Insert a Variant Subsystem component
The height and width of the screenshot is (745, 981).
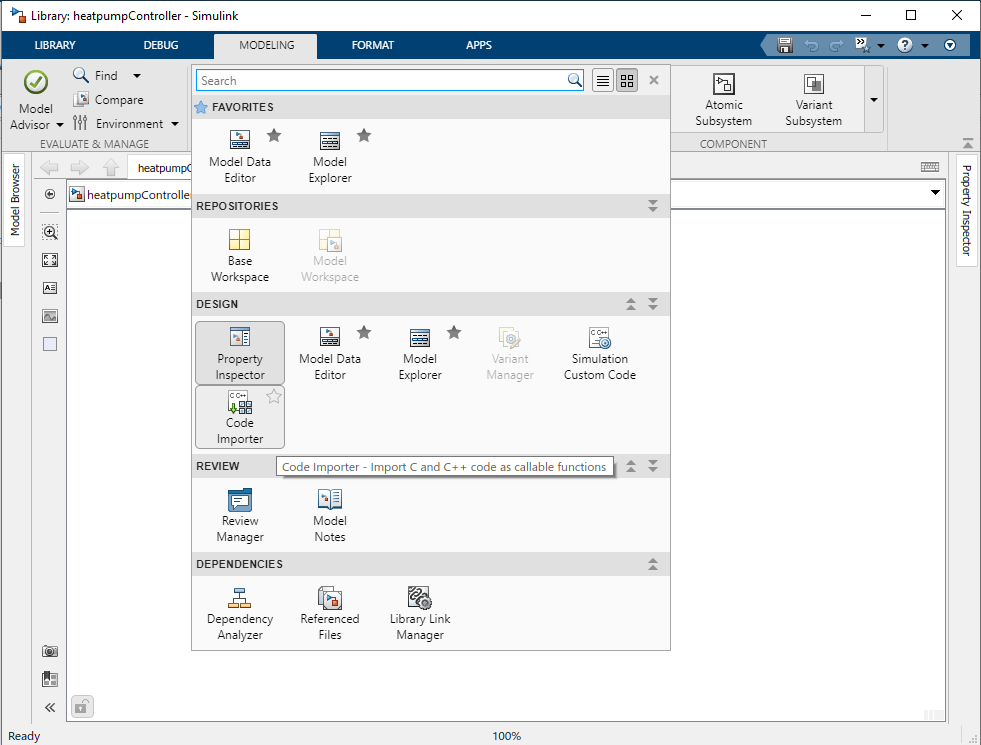[813, 100]
